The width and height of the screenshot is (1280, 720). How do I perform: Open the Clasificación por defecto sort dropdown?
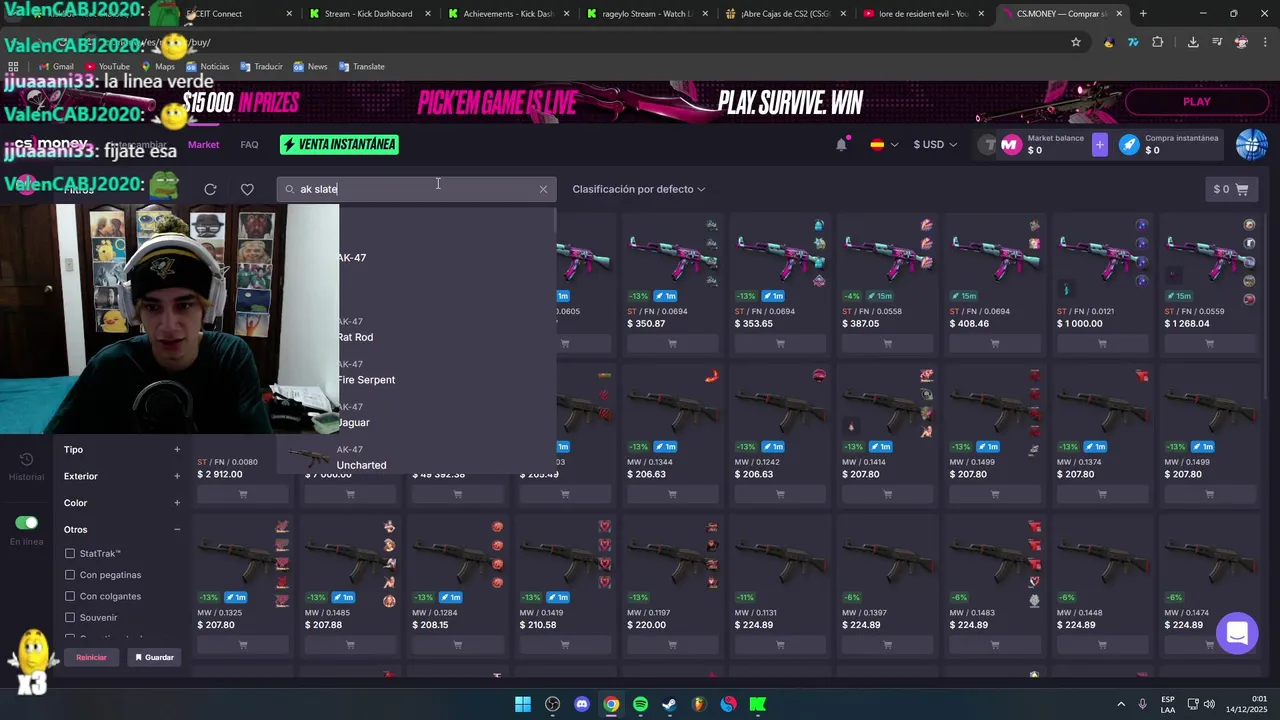pos(639,189)
